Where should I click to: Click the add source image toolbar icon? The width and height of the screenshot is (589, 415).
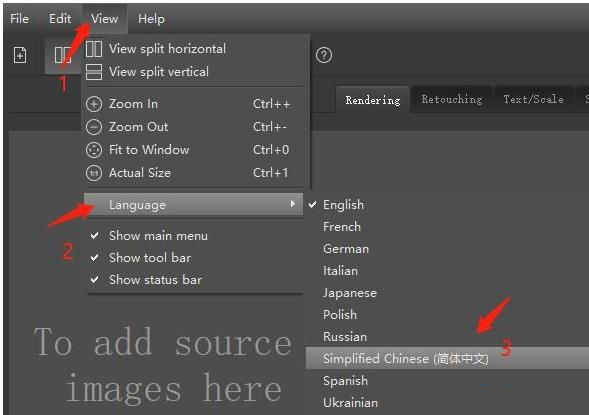click(20, 55)
